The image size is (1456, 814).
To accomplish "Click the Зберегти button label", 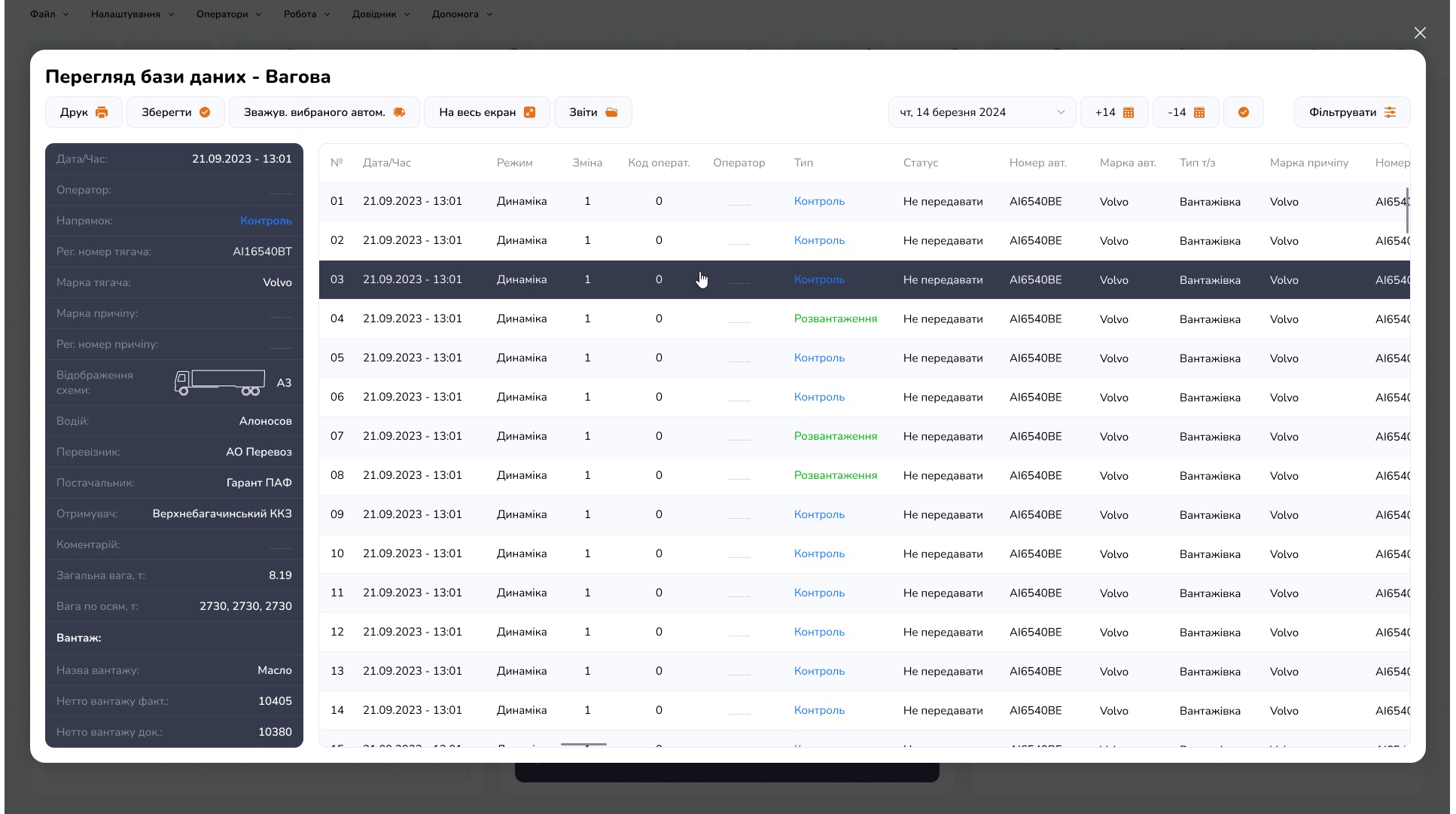I will point(166,112).
